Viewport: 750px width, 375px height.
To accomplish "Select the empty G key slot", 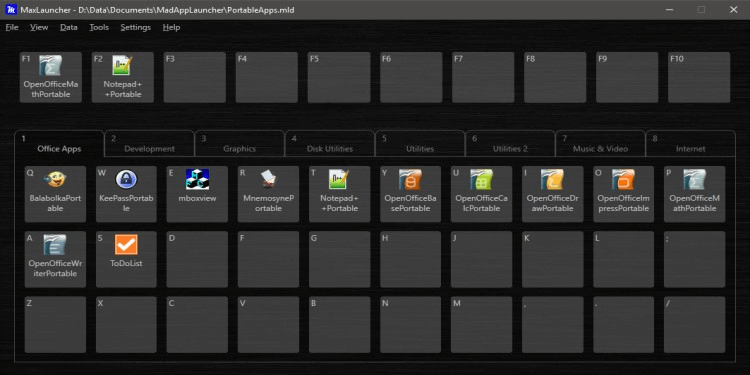I will (x=340, y=259).
